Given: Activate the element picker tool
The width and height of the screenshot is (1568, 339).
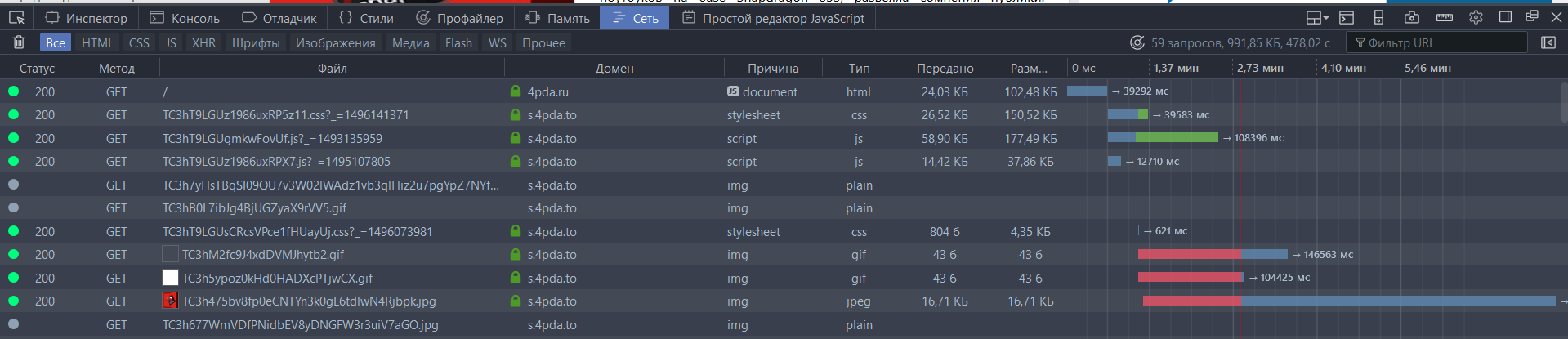Looking at the screenshot, I should (x=17, y=17).
